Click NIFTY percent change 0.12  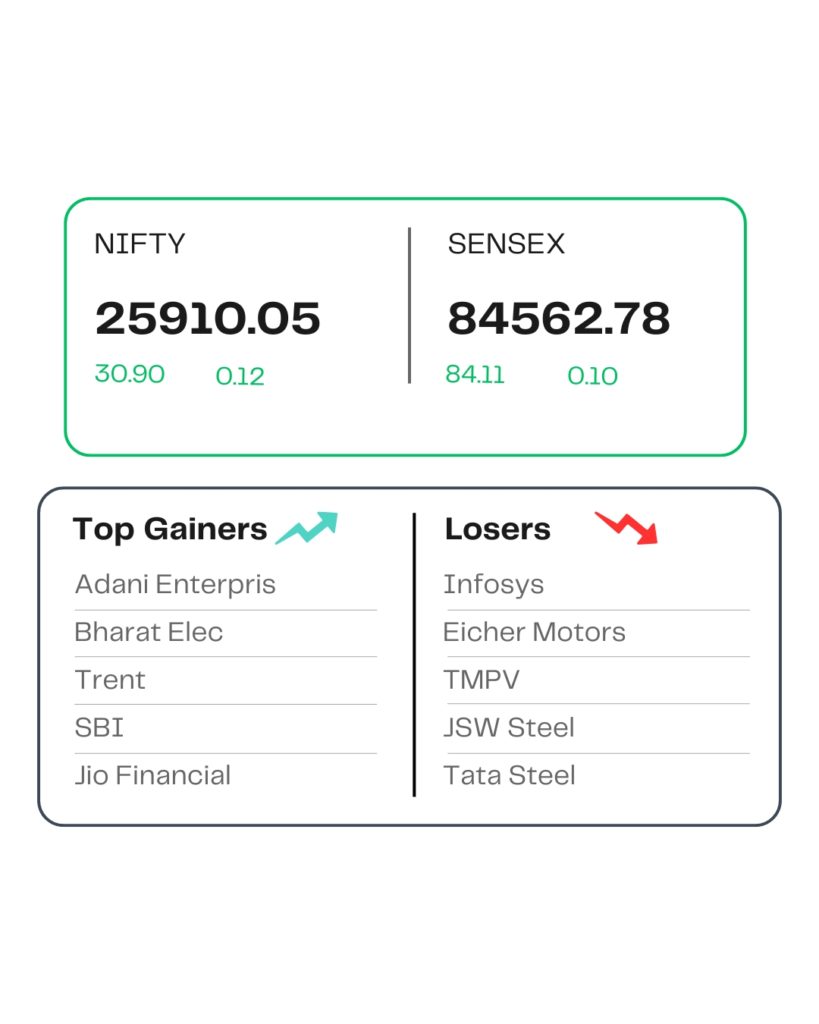(240, 376)
